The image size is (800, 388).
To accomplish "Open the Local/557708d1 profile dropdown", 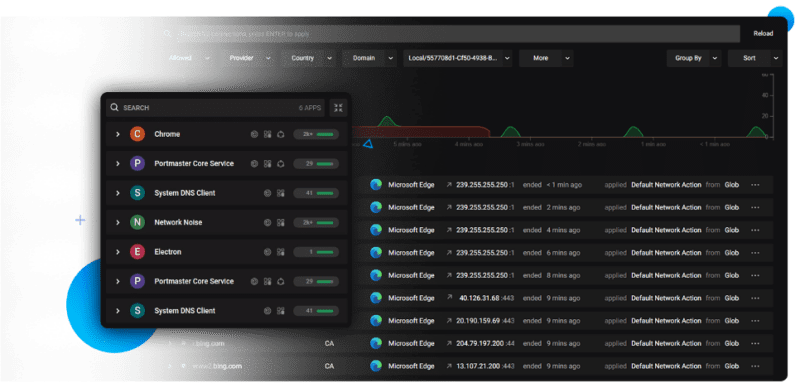I will pyautogui.click(x=458, y=58).
